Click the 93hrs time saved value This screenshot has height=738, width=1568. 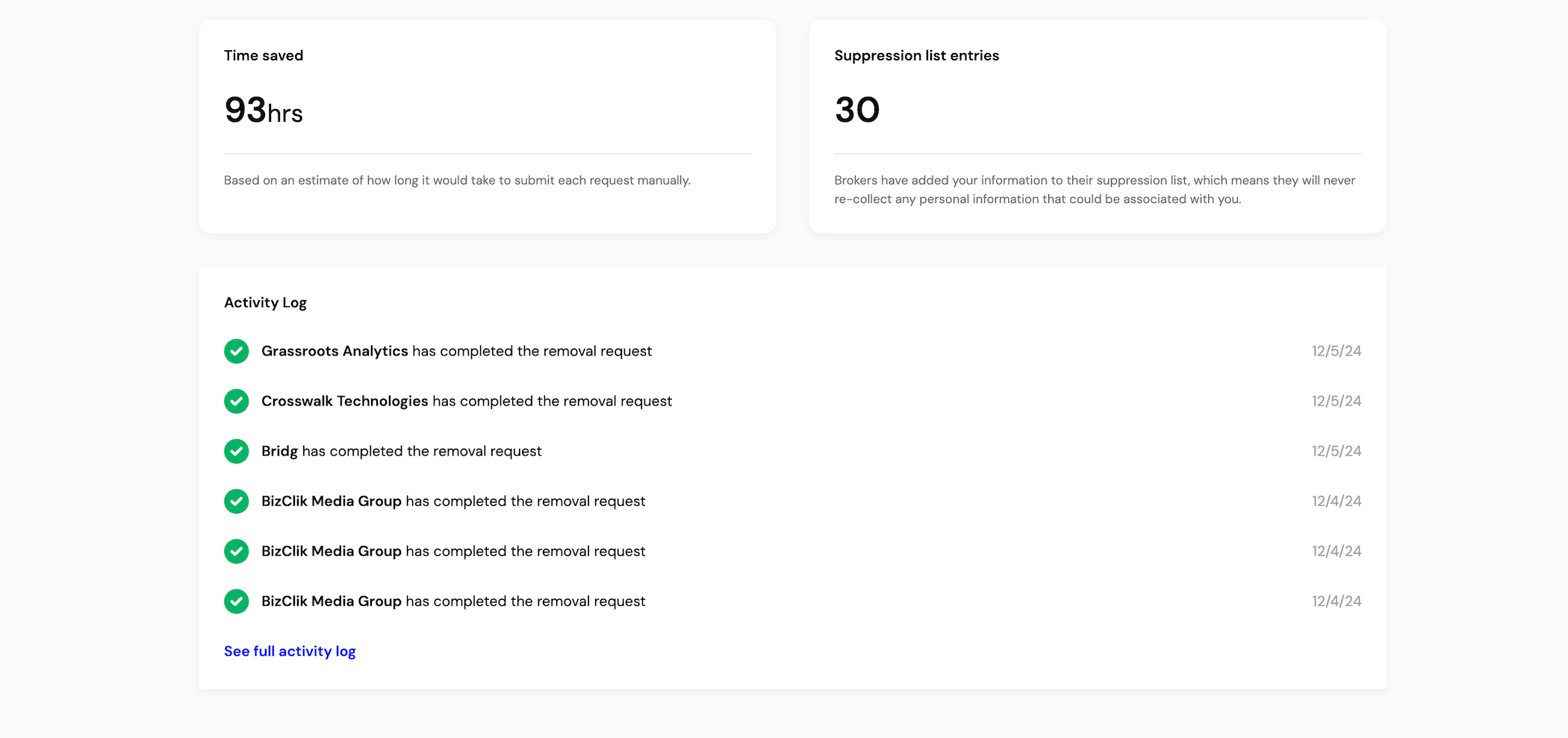pyautogui.click(x=264, y=111)
